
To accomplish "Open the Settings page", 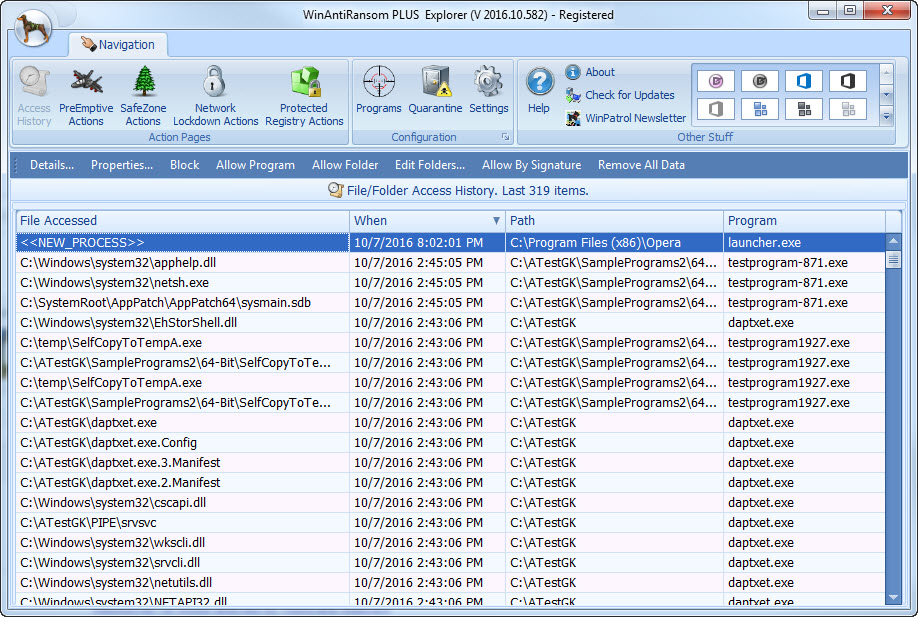I will tap(489, 90).
